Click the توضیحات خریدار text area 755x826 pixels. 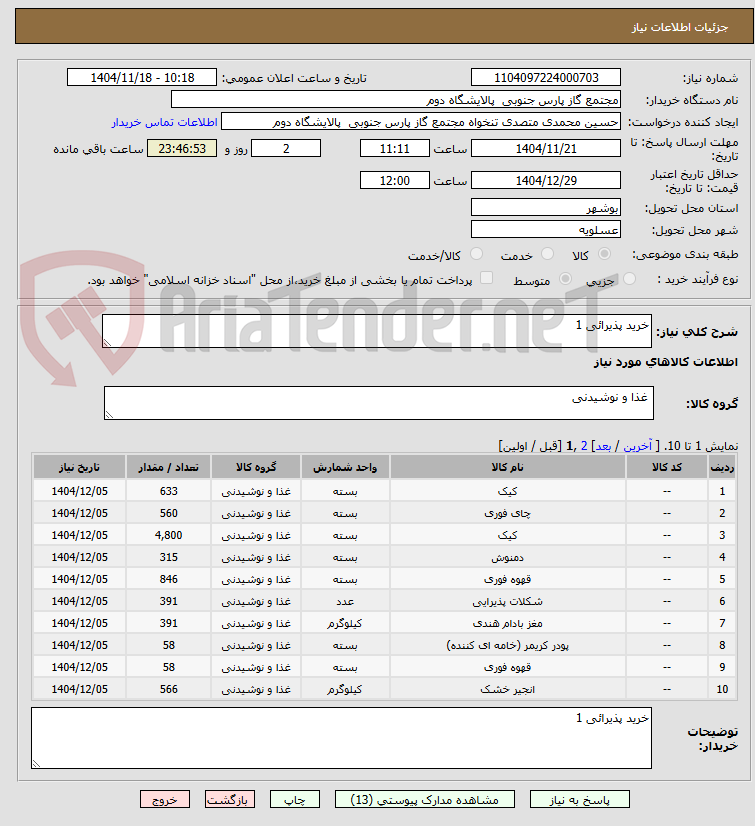[341, 738]
